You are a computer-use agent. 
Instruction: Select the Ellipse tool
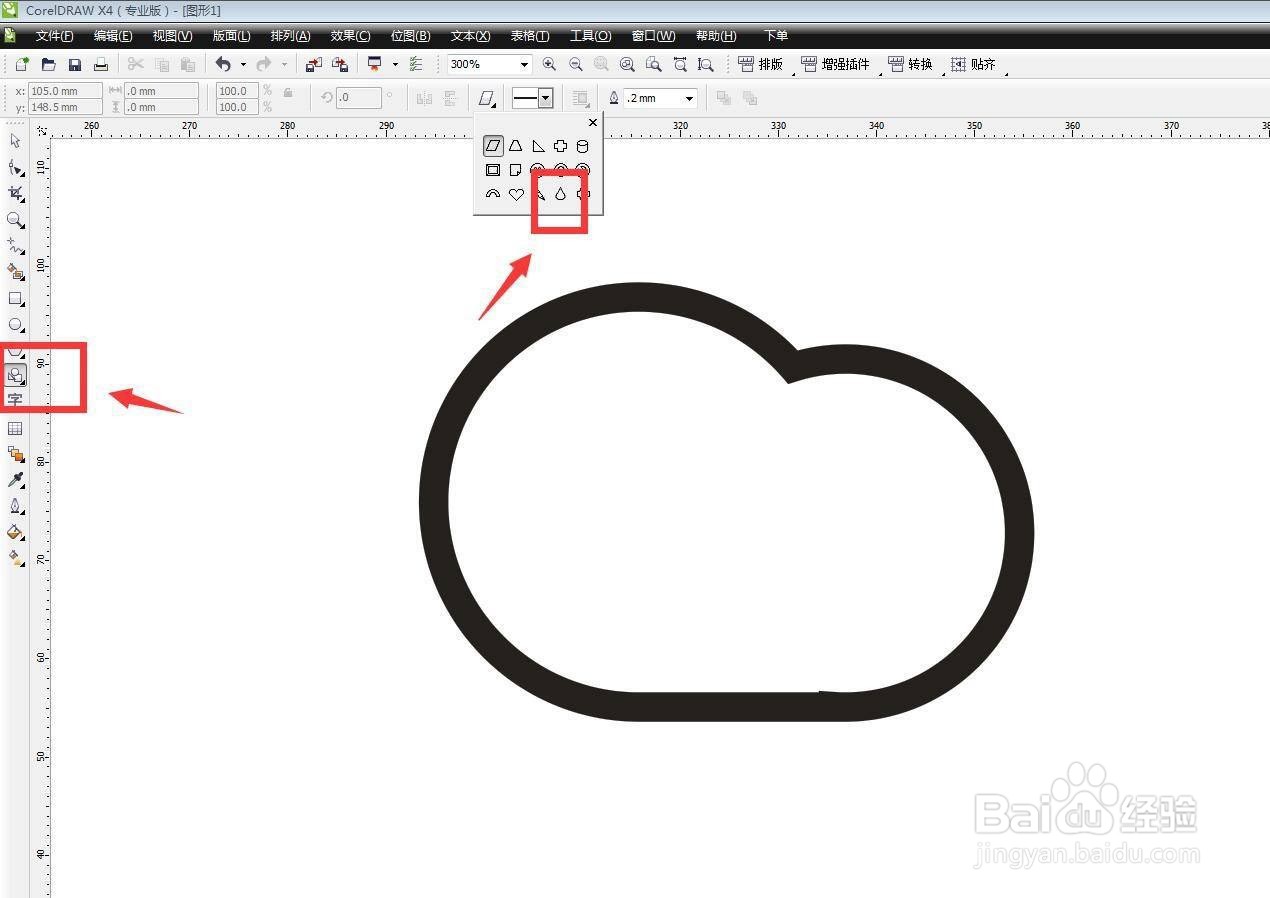click(x=15, y=324)
